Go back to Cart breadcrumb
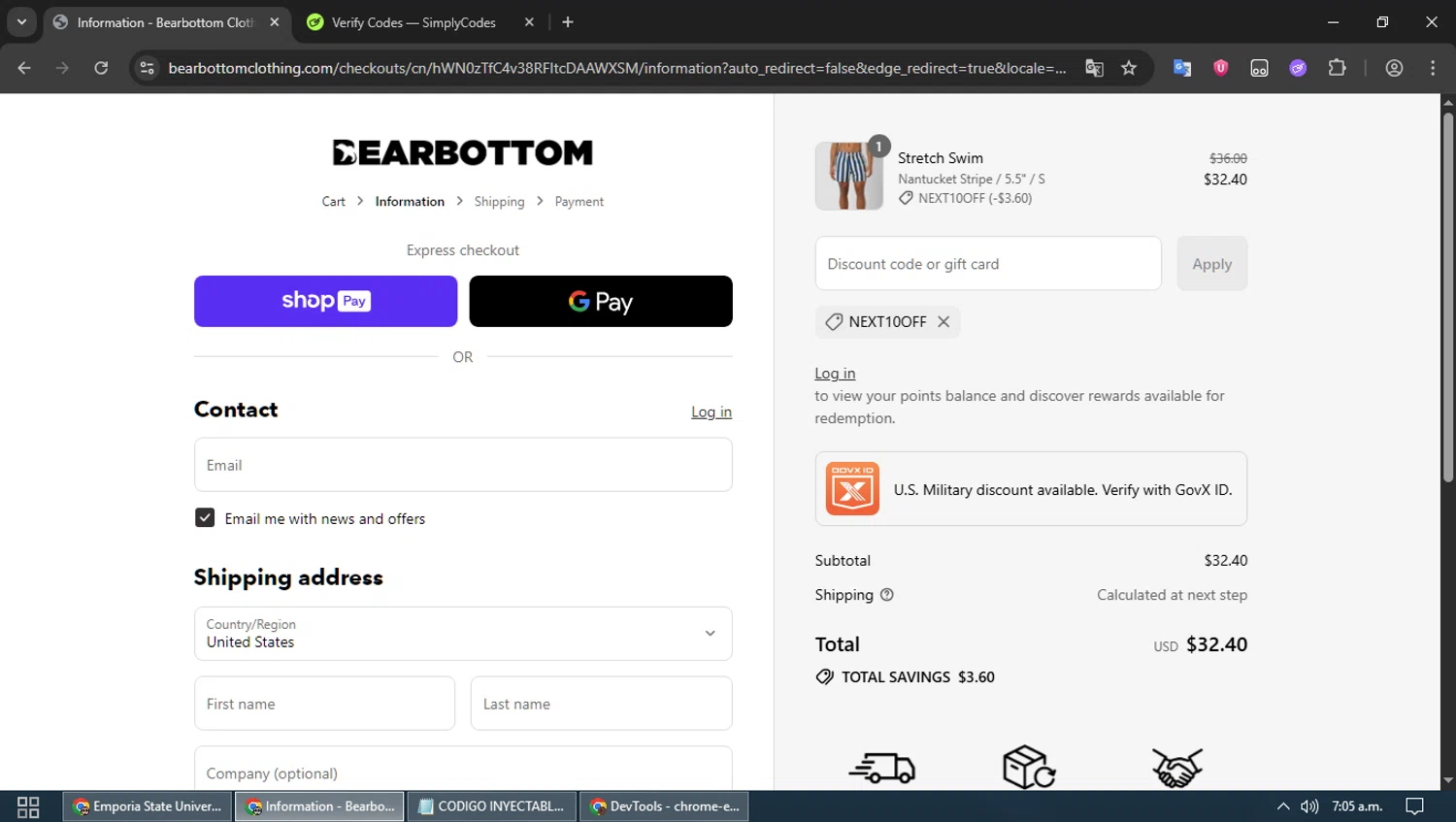The height and width of the screenshot is (822, 1456). (333, 202)
